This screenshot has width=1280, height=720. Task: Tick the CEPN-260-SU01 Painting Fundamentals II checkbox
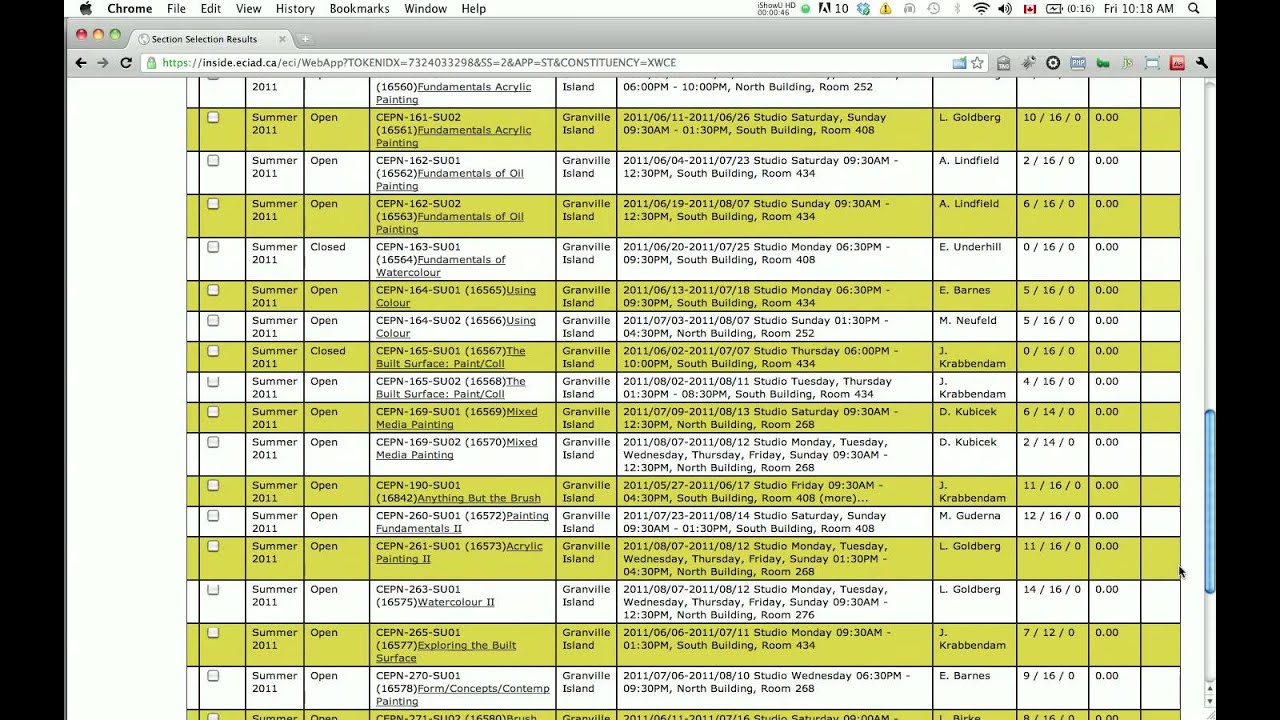(213, 515)
